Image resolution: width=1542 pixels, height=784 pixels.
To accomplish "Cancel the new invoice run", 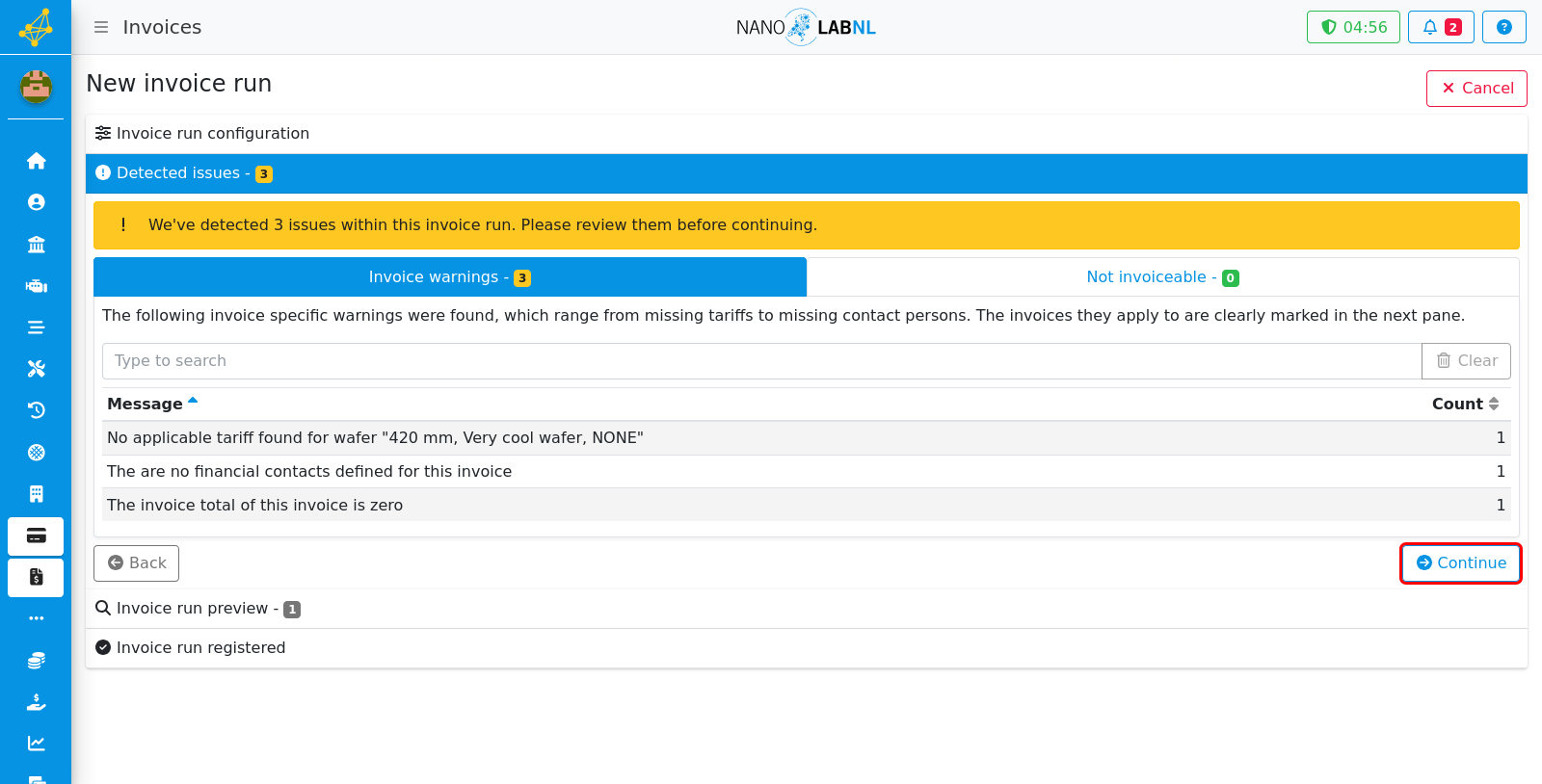I will pos(1476,89).
